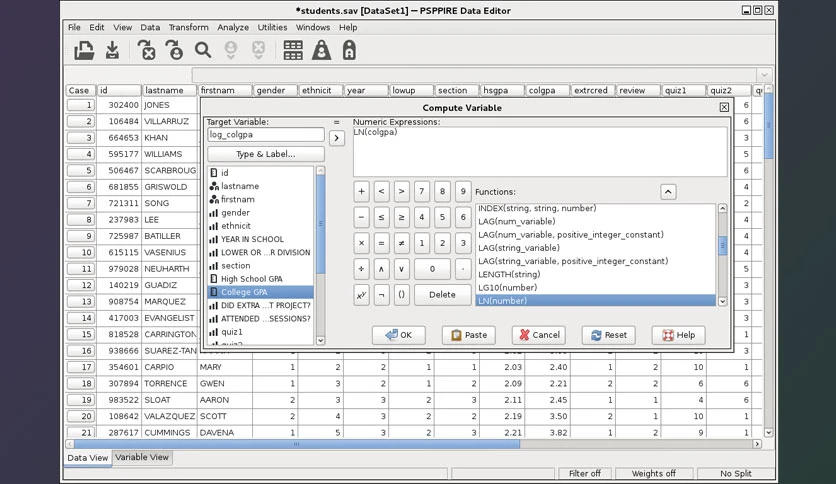Insert division operator on keypad
Screen dimensions: 836x484
[x=361, y=269]
